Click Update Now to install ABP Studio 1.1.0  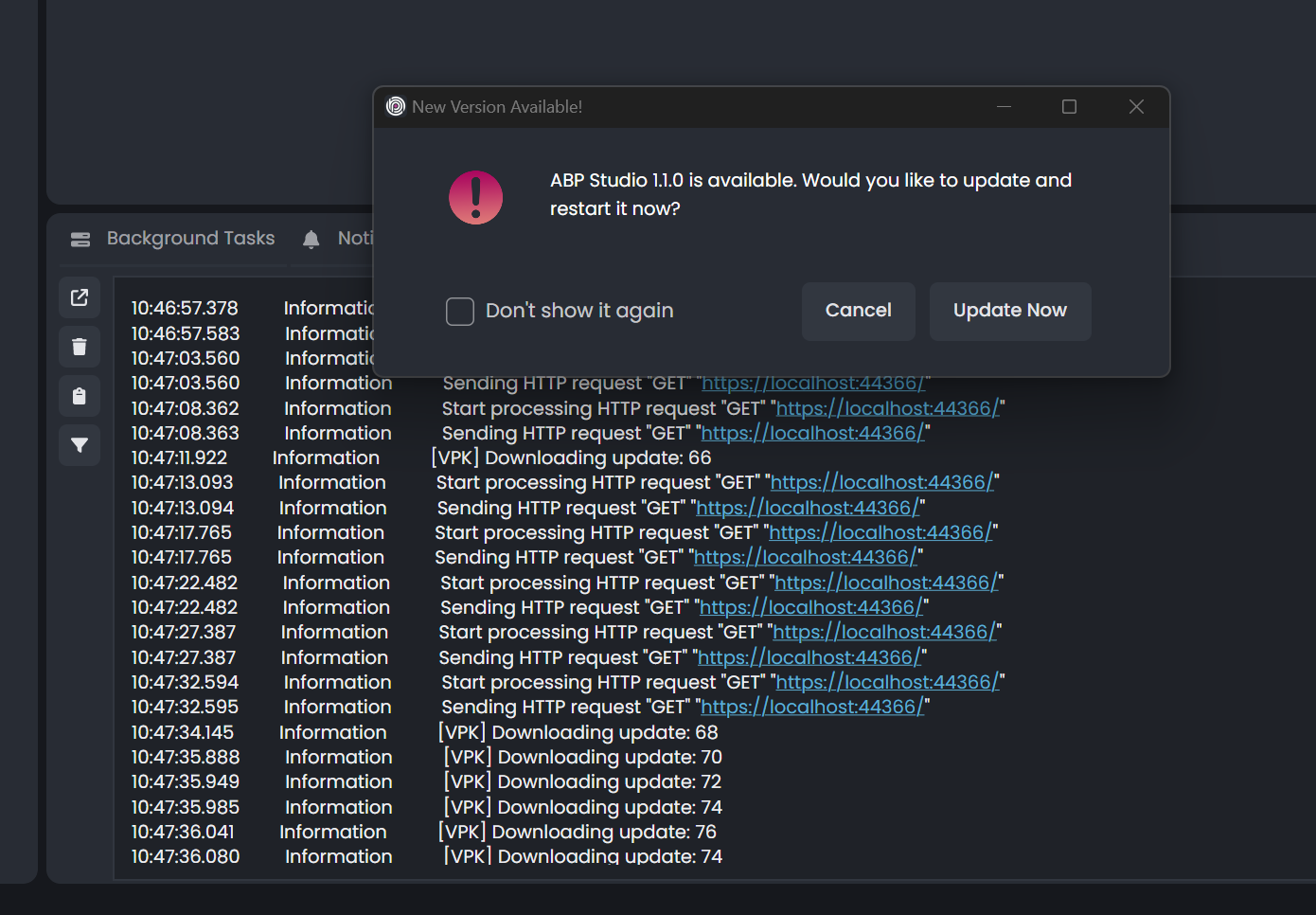coord(1009,311)
